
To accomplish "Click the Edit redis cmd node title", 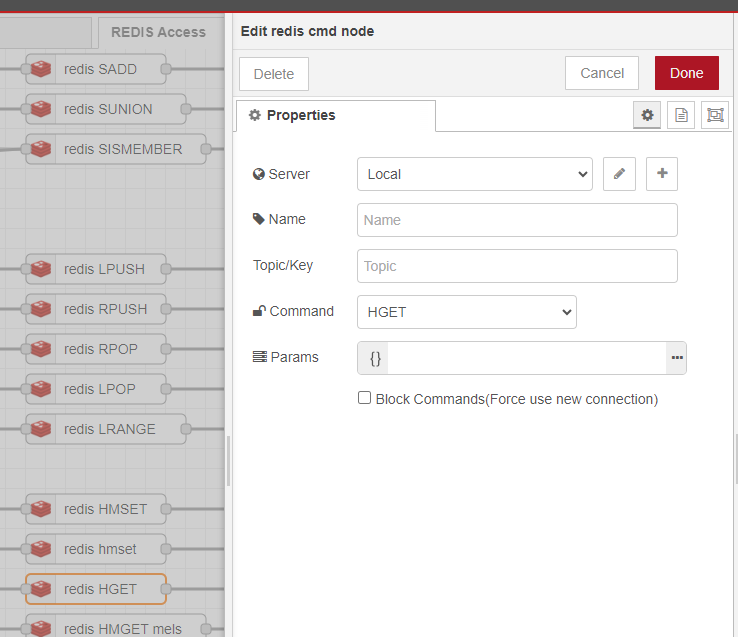I will [307, 31].
